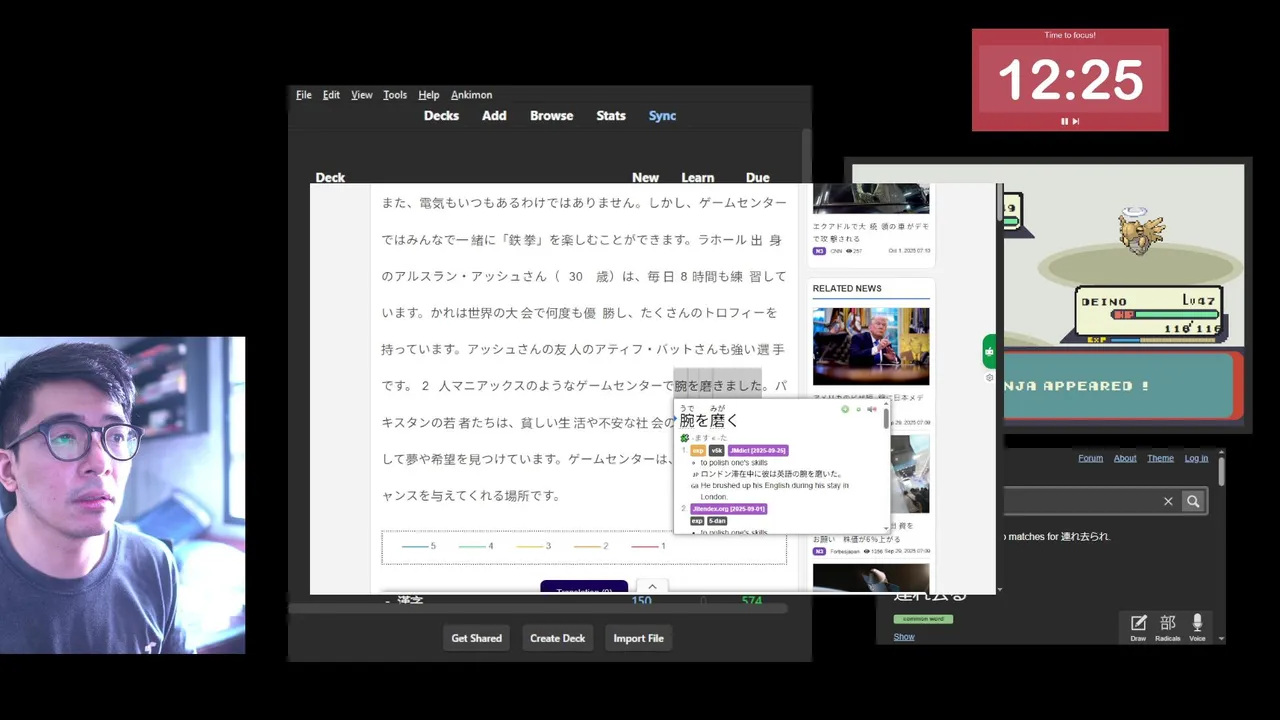This screenshot has height=720, width=1280.
Task: Click the New column header in Anki
Action: (x=645, y=177)
